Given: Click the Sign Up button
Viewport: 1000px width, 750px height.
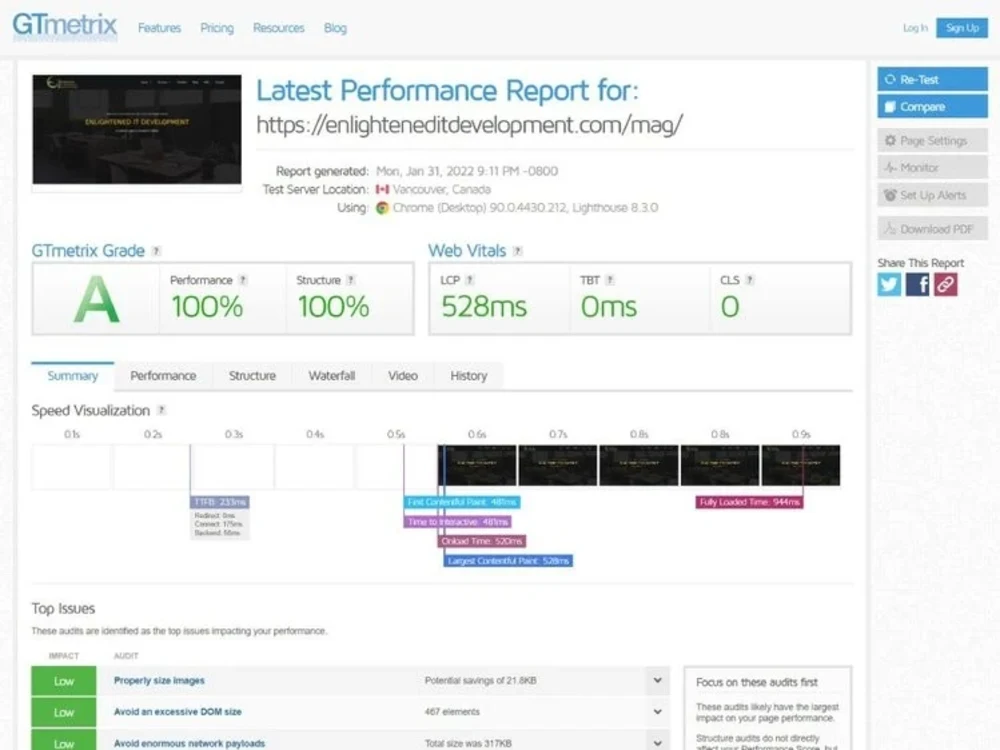Looking at the screenshot, I should coord(962,27).
